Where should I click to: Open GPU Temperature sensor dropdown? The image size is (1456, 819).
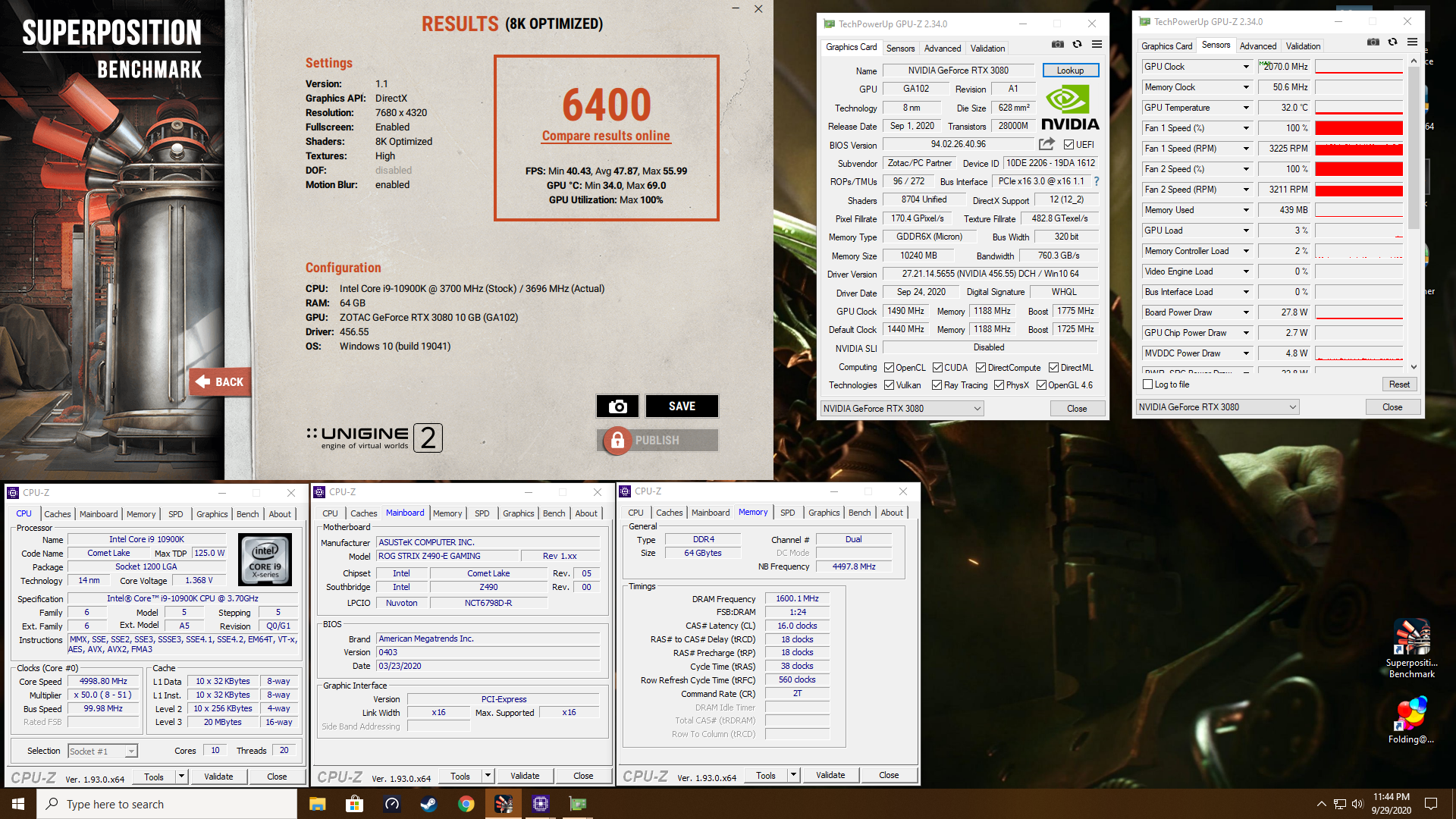click(x=1245, y=108)
